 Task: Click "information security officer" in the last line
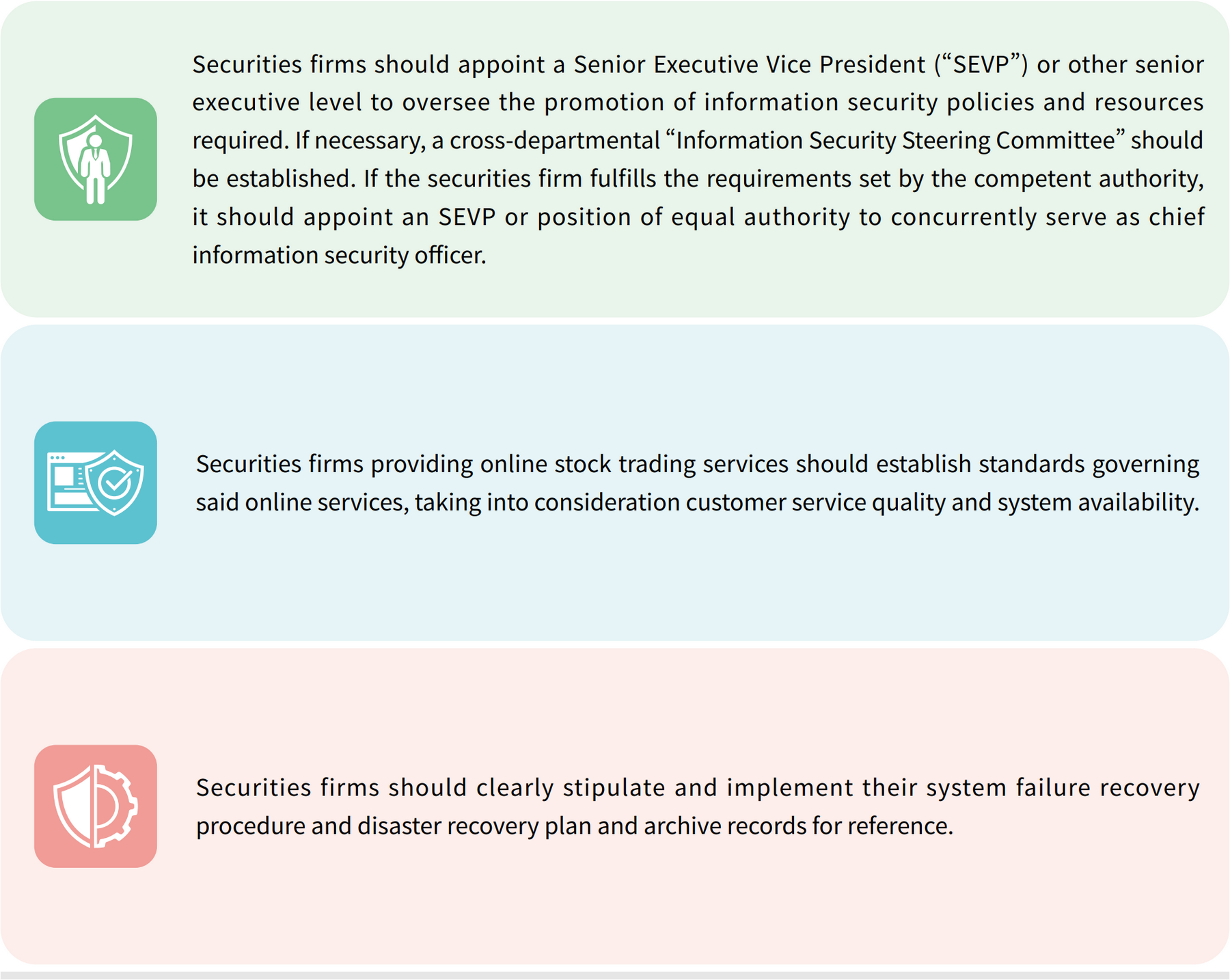(x=338, y=255)
